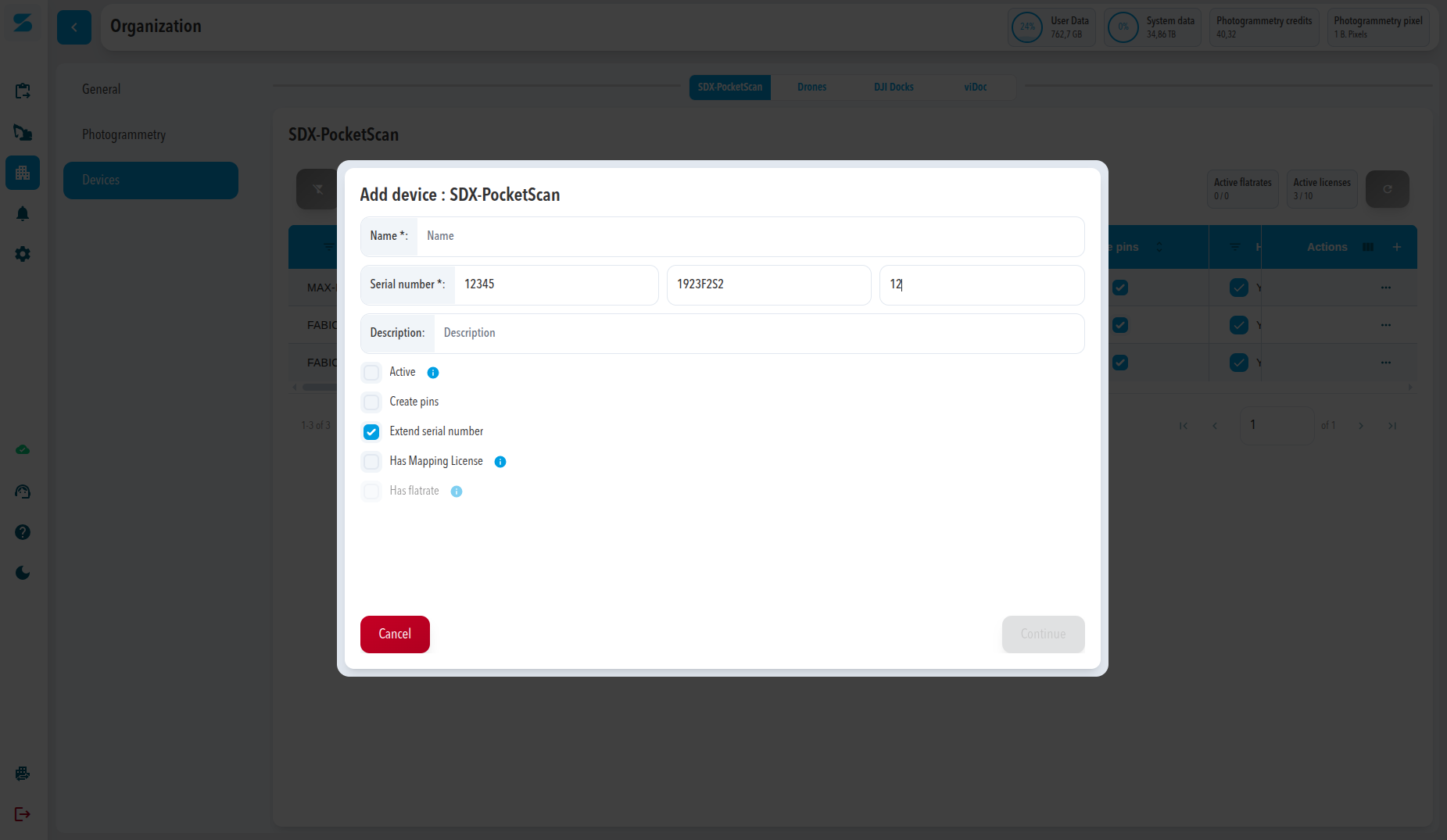Viewport: 1447px width, 840px height.
Task: Click the Active licenses indicator
Action: pos(1322,189)
